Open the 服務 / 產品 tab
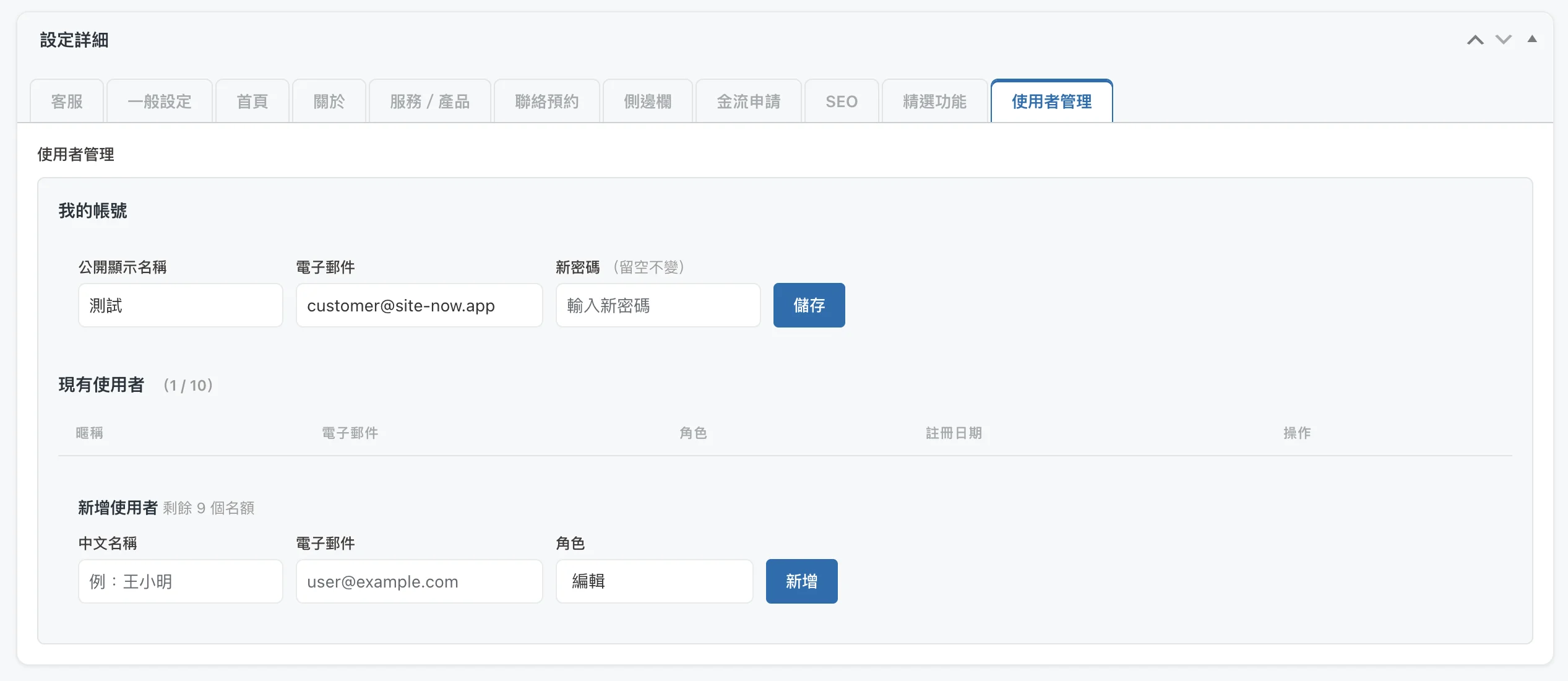This screenshot has height=681, width=1568. point(430,102)
